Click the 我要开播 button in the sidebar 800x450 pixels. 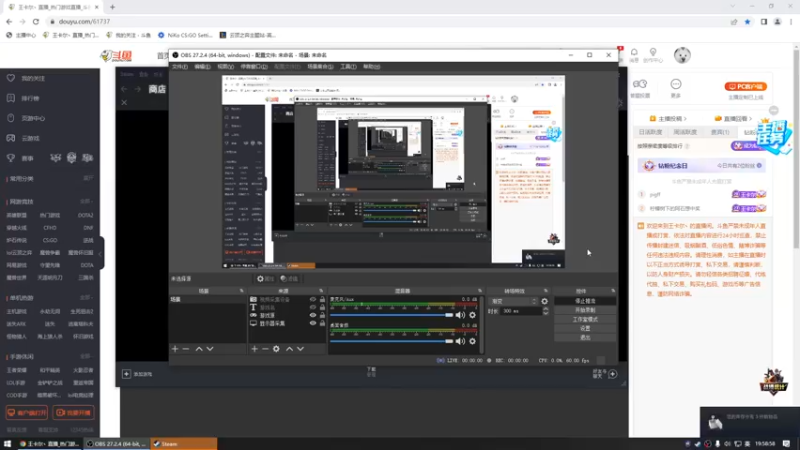click(x=73, y=413)
